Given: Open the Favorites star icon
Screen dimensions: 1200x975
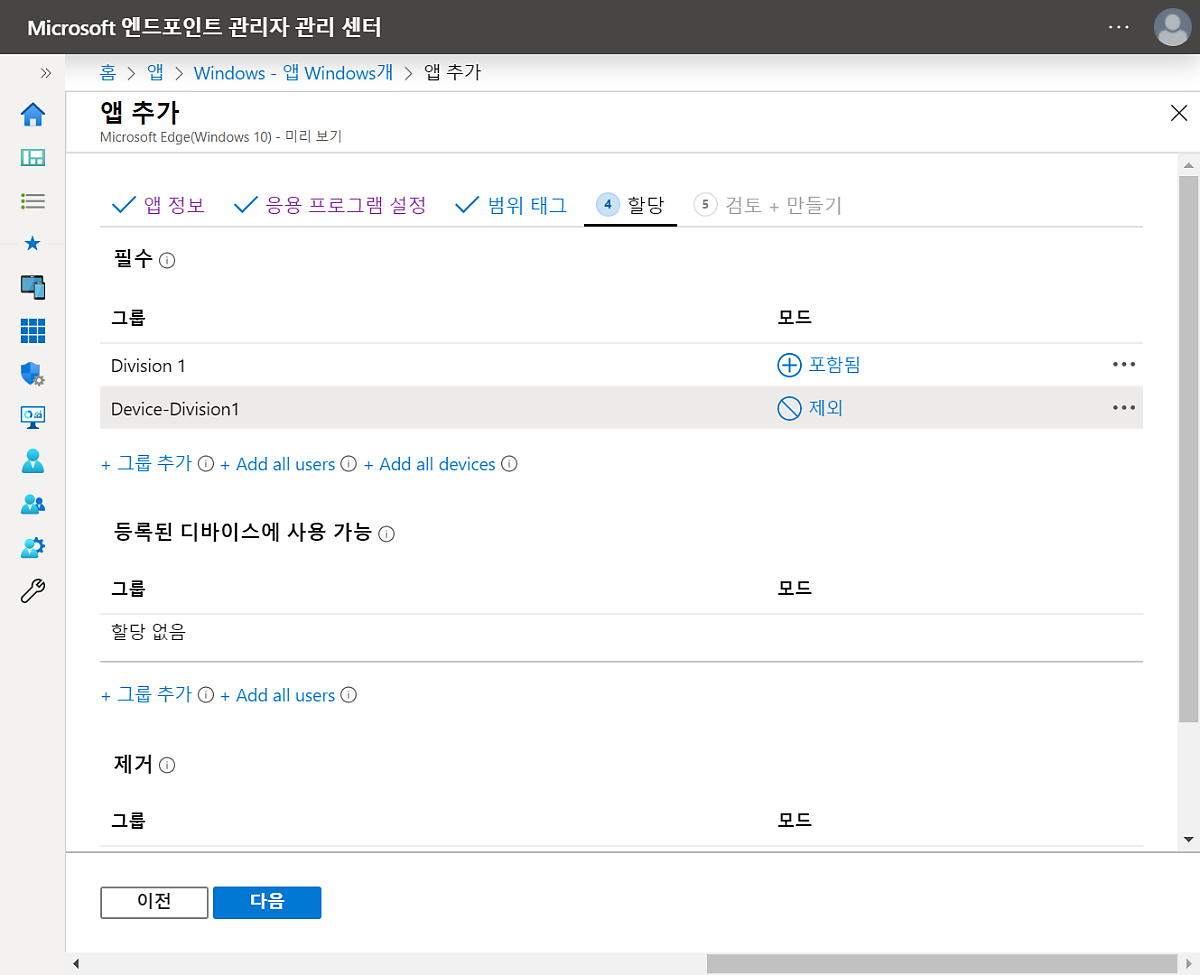Looking at the screenshot, I should [x=33, y=244].
